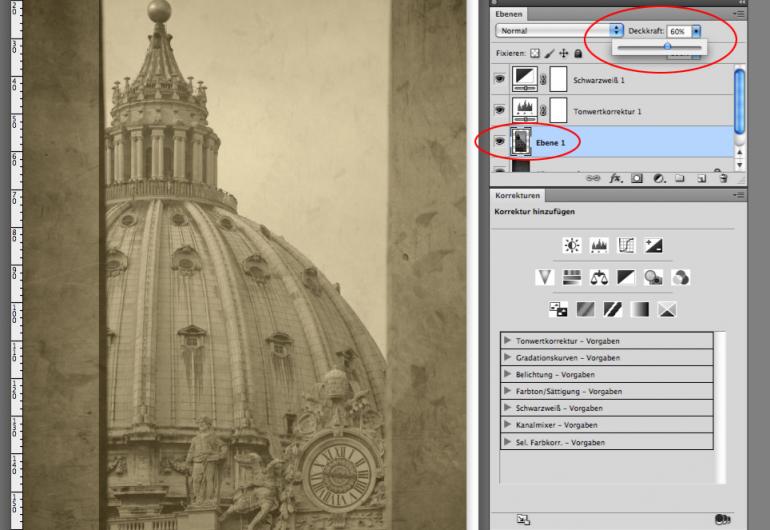This screenshot has height=530, width=770.
Task: Click the Ebenen list scroll down arrow
Action: [740, 165]
